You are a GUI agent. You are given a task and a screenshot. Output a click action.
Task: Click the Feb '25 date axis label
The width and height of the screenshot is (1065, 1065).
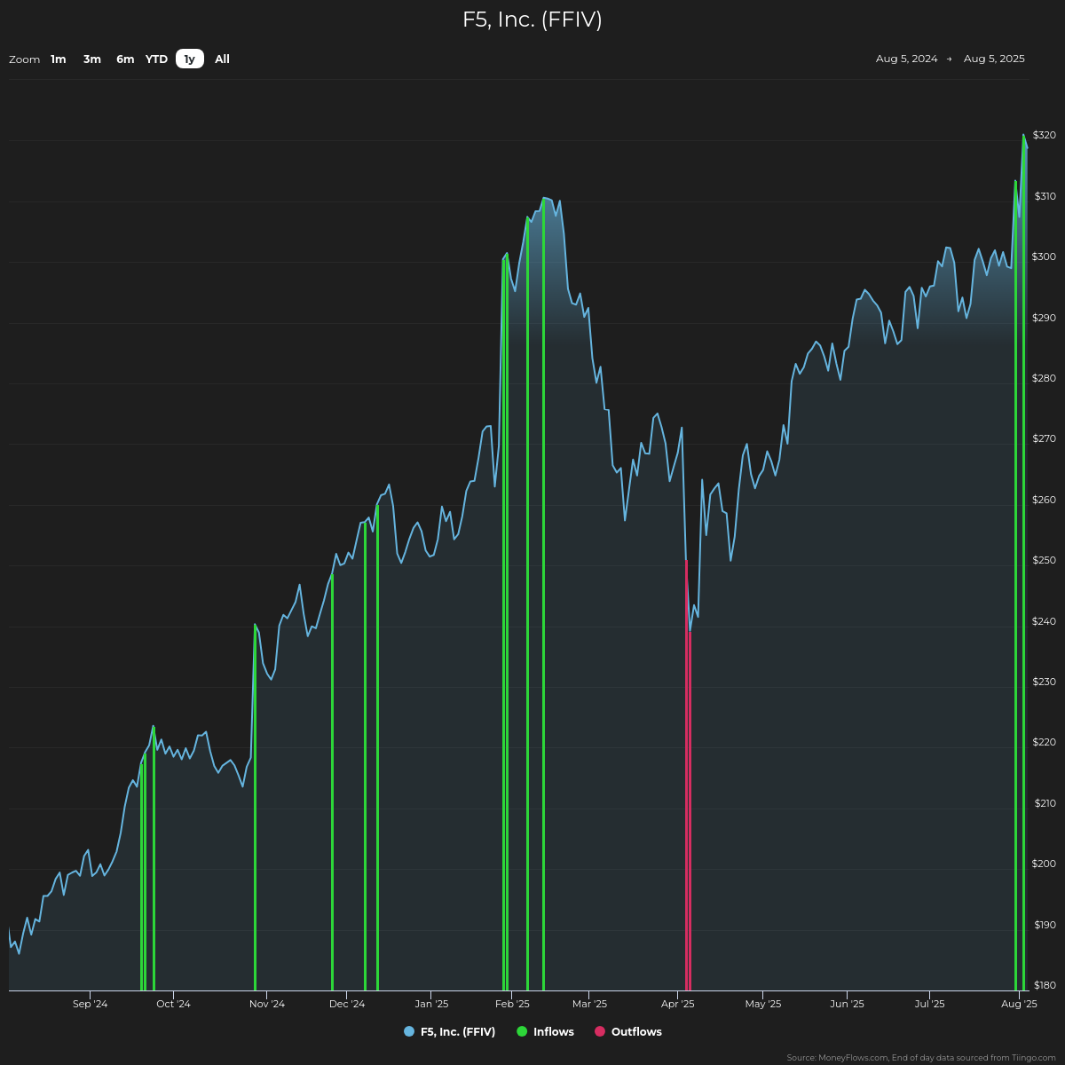click(x=512, y=1004)
